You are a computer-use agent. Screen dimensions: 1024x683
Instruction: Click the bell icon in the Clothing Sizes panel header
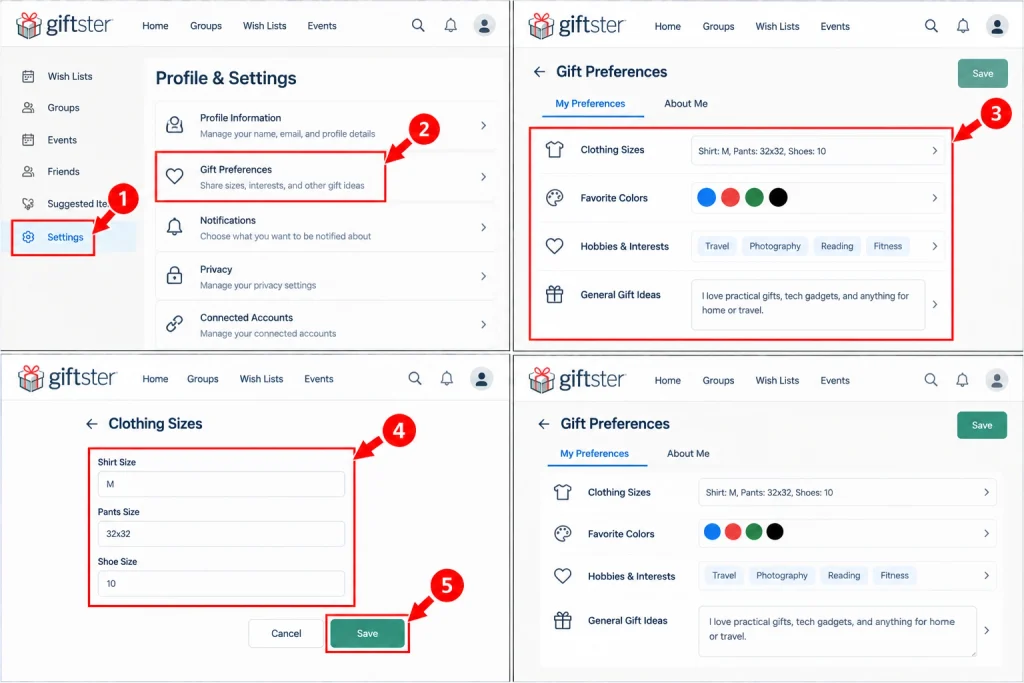[447, 378]
